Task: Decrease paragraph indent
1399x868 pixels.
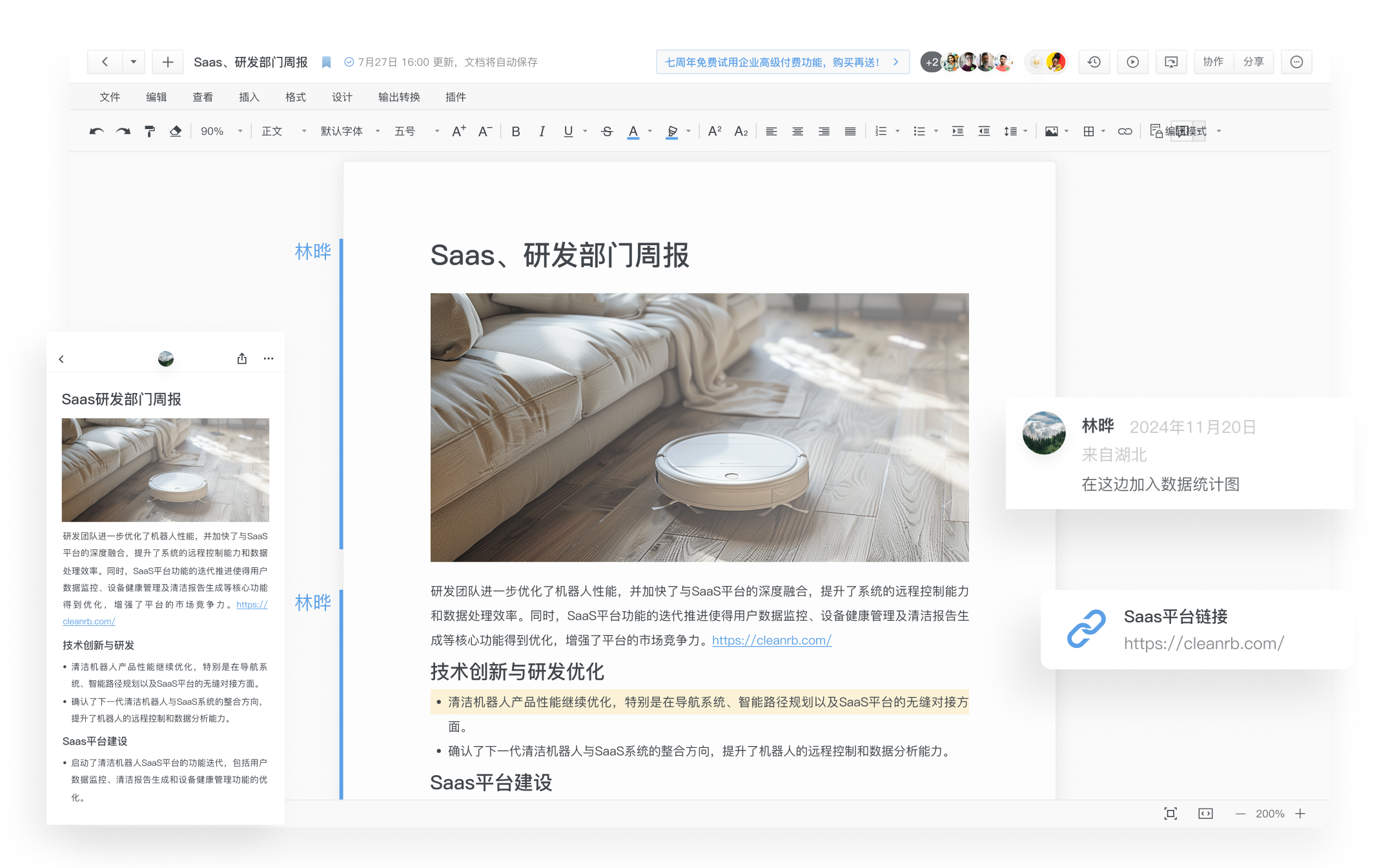Action: click(x=985, y=132)
